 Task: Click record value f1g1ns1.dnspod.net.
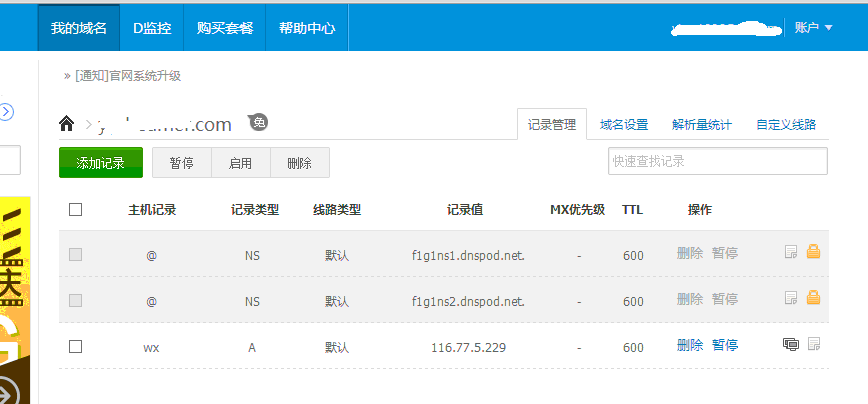point(468,256)
